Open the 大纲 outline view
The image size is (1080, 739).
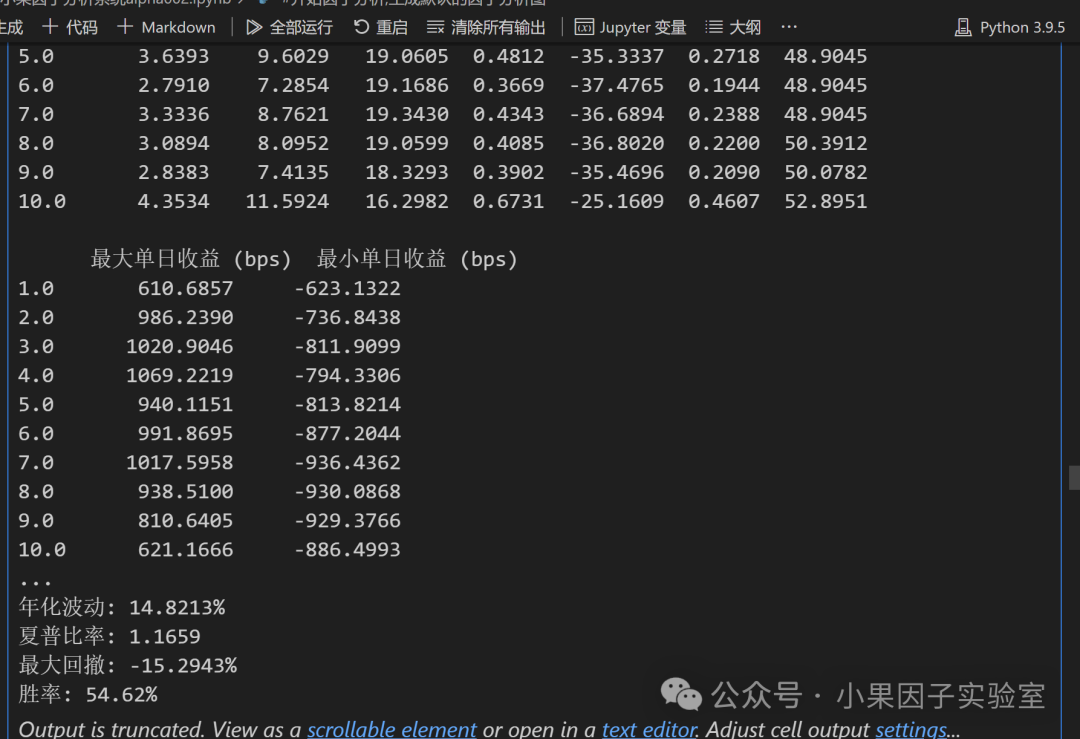(x=733, y=28)
